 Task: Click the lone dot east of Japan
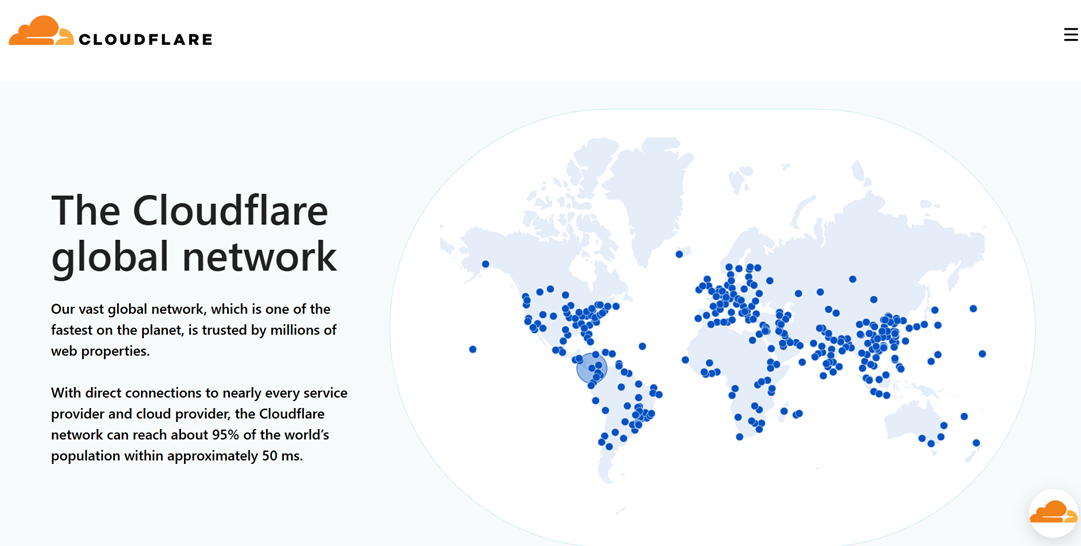tap(973, 309)
